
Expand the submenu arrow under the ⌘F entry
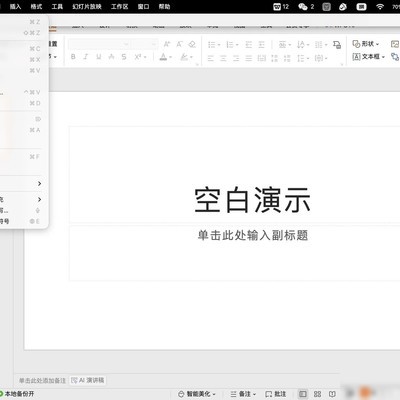[39, 184]
